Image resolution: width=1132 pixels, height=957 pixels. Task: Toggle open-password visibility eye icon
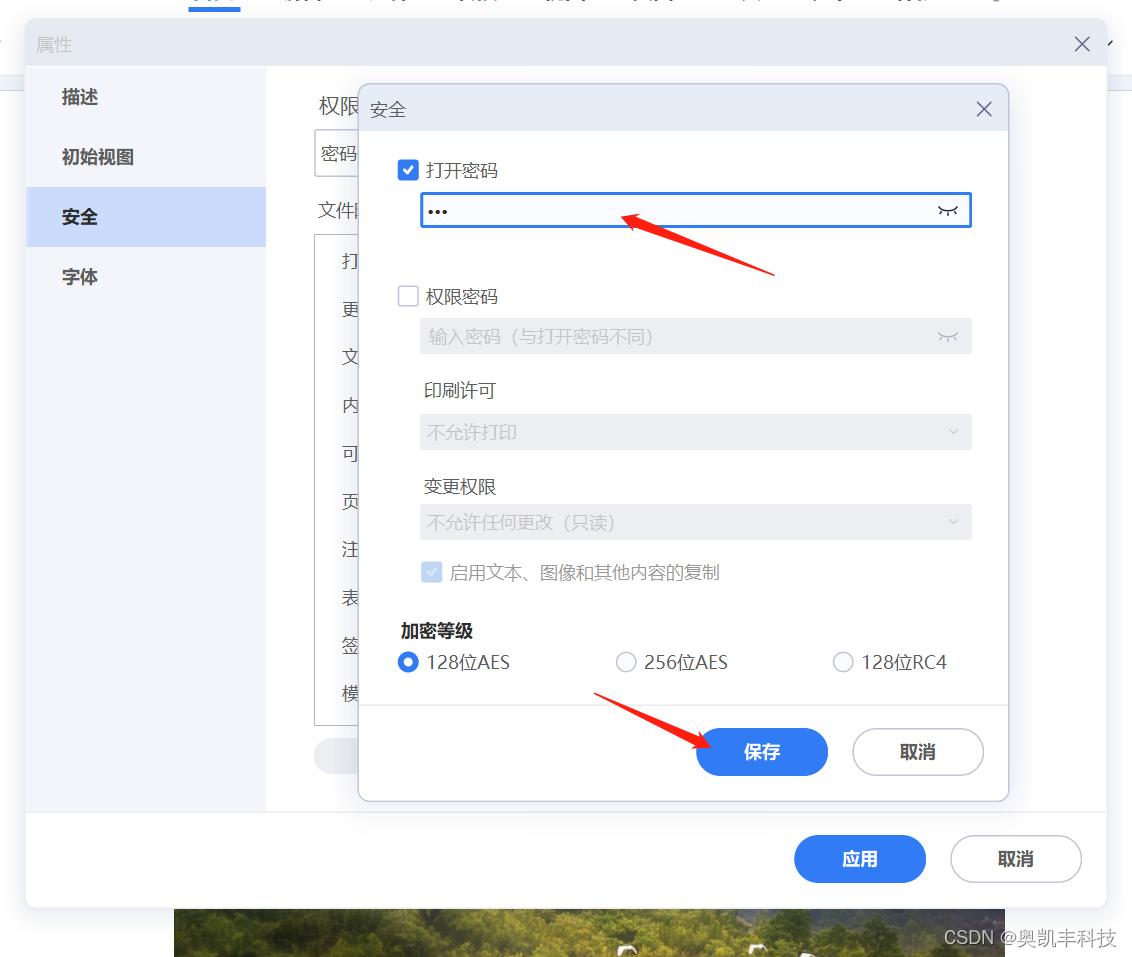947,210
